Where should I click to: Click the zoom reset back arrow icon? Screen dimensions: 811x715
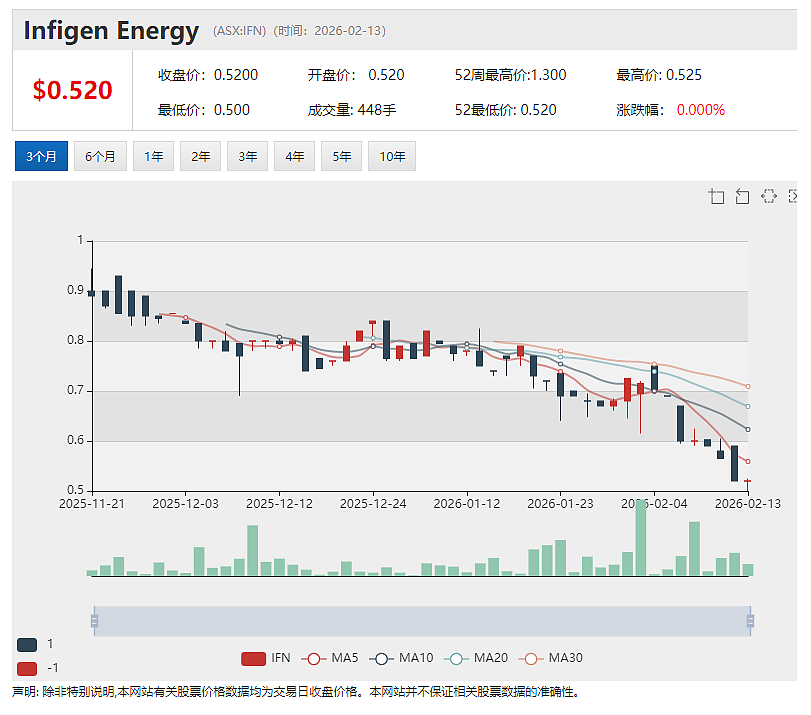pos(742,196)
